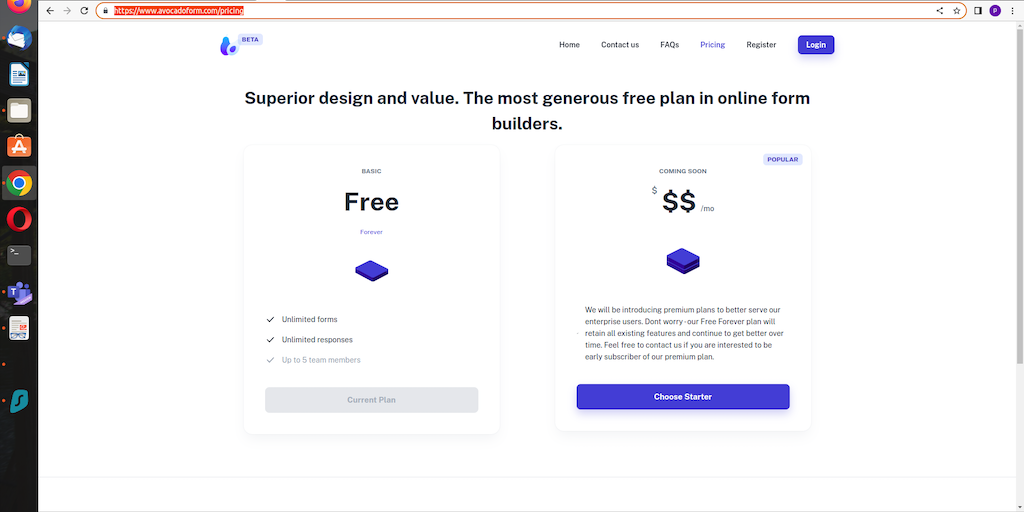1024x512 pixels.
Task: Click the Avocadoform logo
Action: coord(229,45)
